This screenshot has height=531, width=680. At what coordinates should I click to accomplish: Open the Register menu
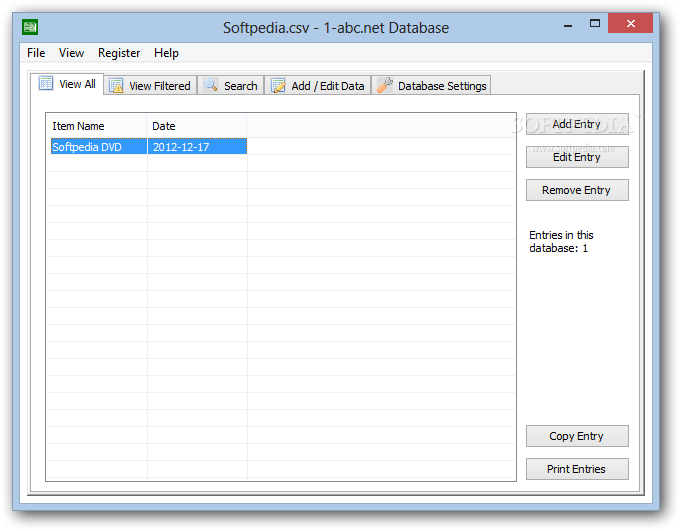coord(119,53)
